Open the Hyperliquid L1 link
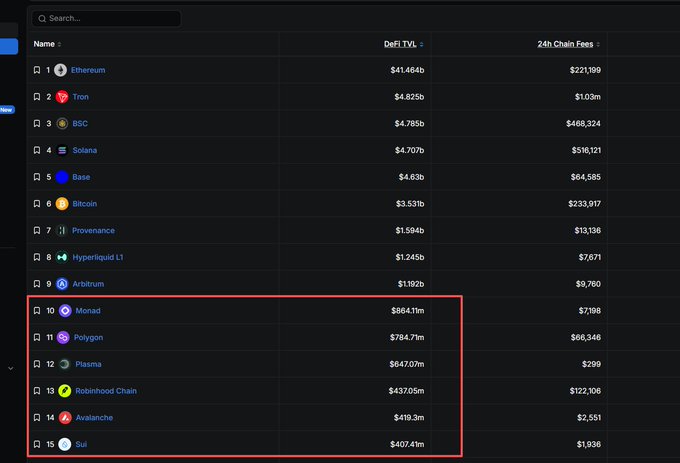Image resolution: width=680 pixels, height=463 pixels. click(x=98, y=258)
